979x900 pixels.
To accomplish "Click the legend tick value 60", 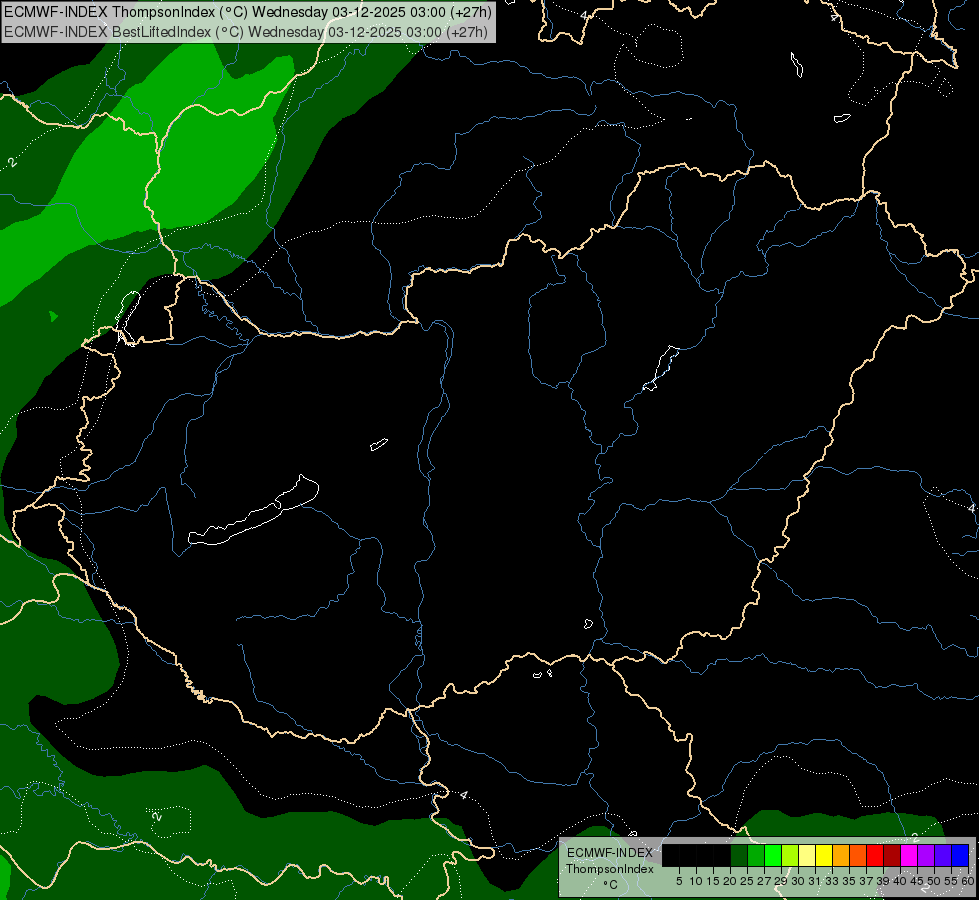I will [968, 881].
